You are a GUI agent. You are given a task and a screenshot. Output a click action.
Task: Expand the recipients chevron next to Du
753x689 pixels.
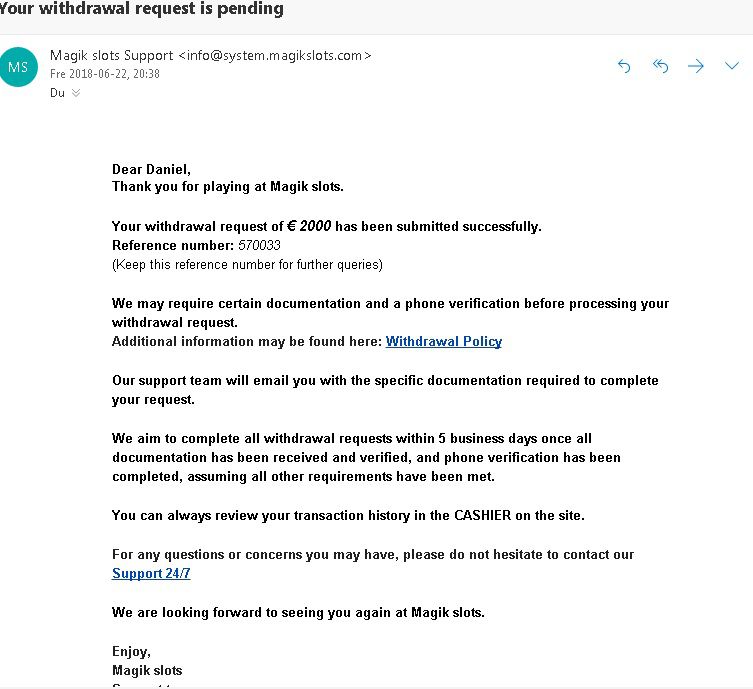[x=76, y=93]
